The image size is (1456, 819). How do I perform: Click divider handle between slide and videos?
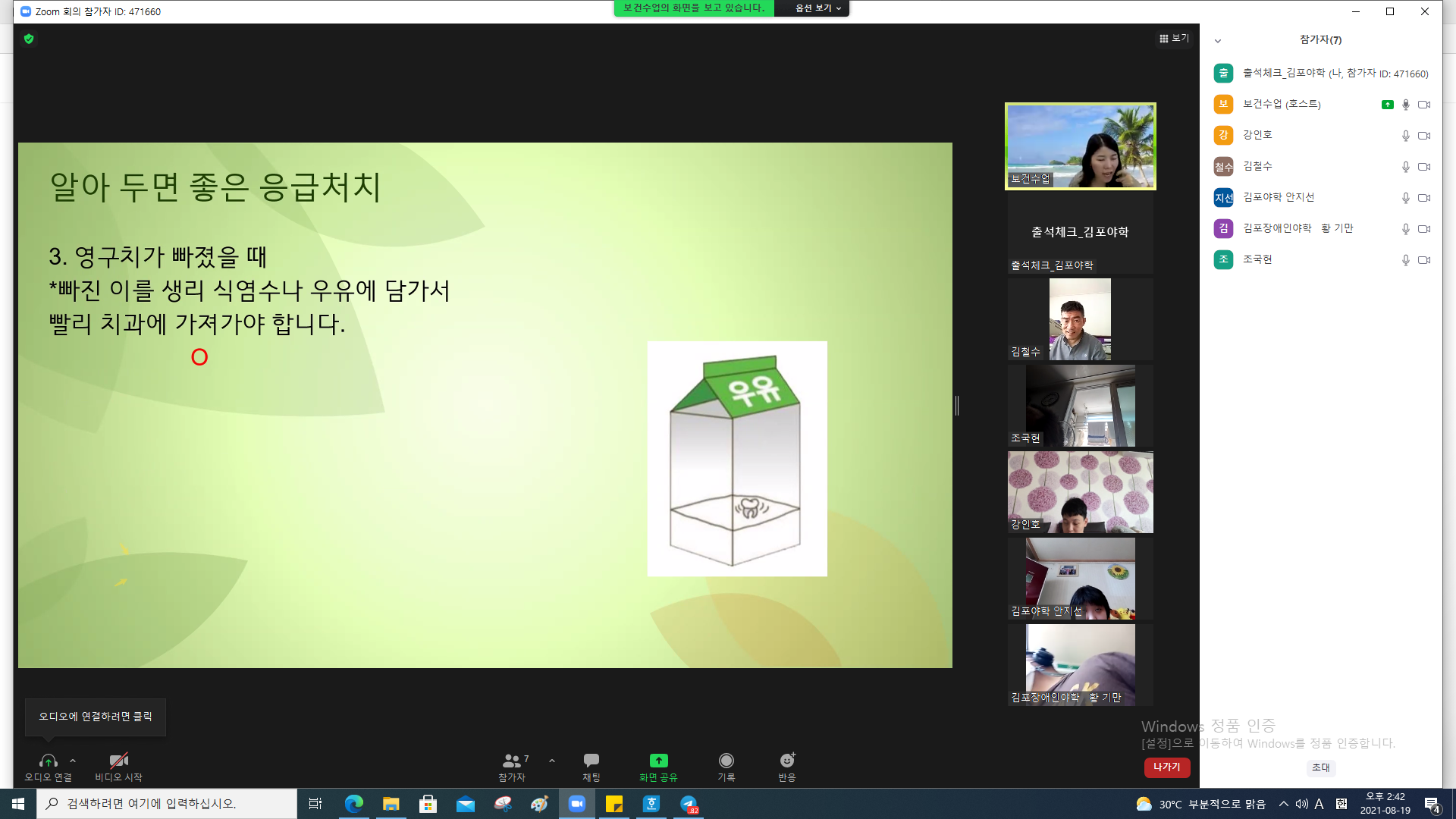[957, 406]
